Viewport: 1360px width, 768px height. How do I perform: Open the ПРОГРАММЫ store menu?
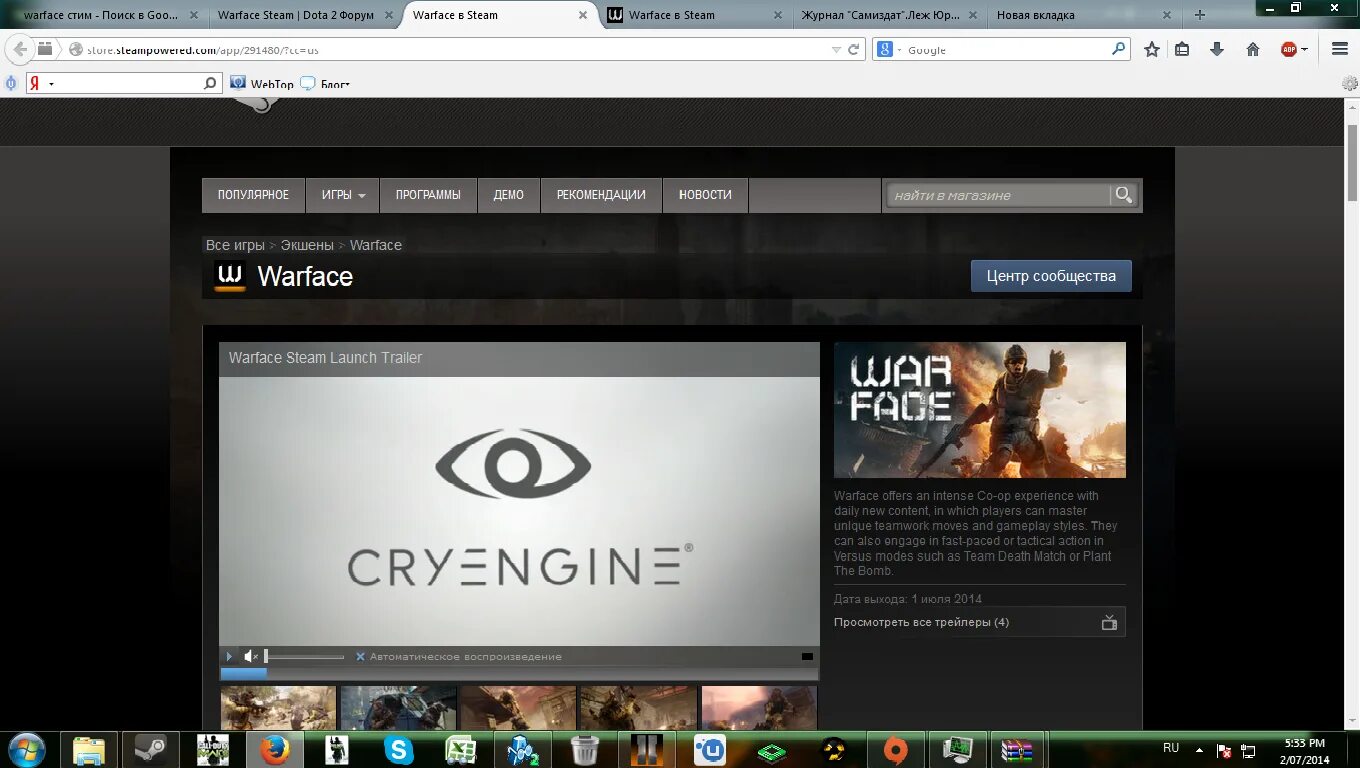click(428, 195)
